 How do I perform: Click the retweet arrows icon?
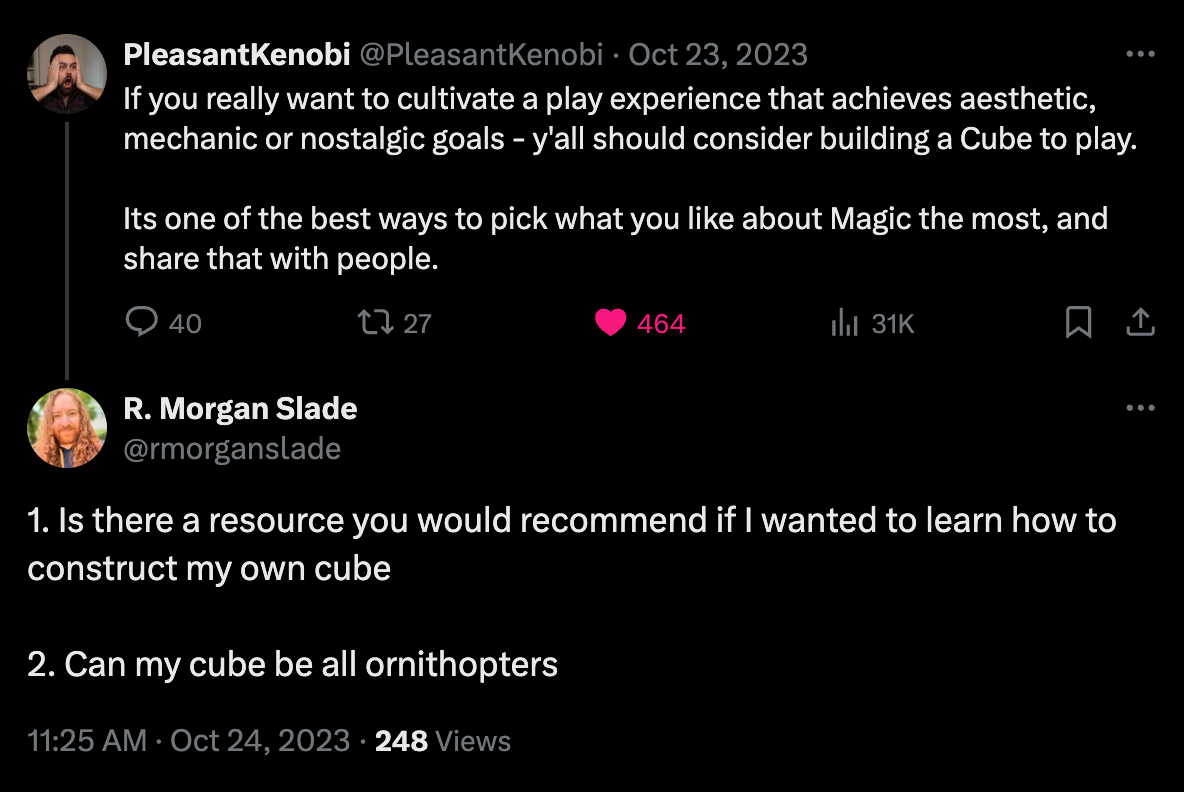376,322
